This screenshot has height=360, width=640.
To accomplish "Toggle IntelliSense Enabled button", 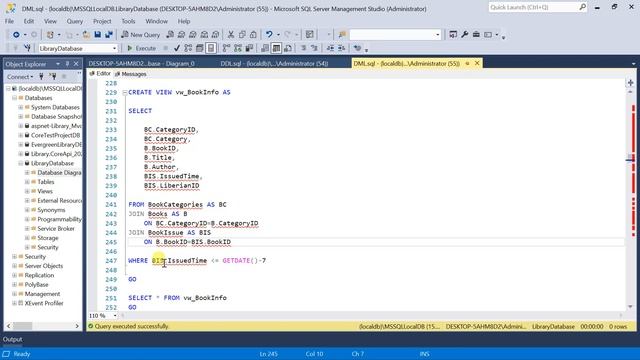I will 211,48.
